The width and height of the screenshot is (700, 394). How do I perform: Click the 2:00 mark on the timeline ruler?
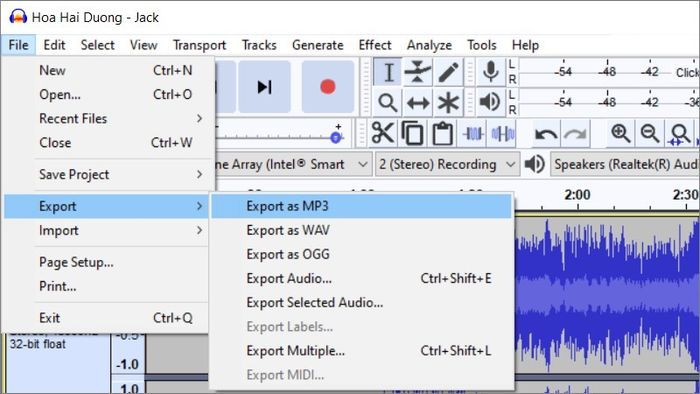(577, 195)
